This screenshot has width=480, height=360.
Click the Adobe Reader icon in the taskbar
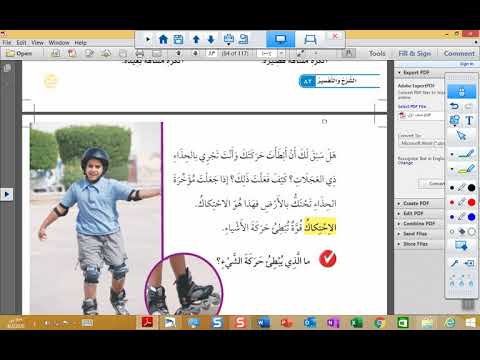coord(147,322)
